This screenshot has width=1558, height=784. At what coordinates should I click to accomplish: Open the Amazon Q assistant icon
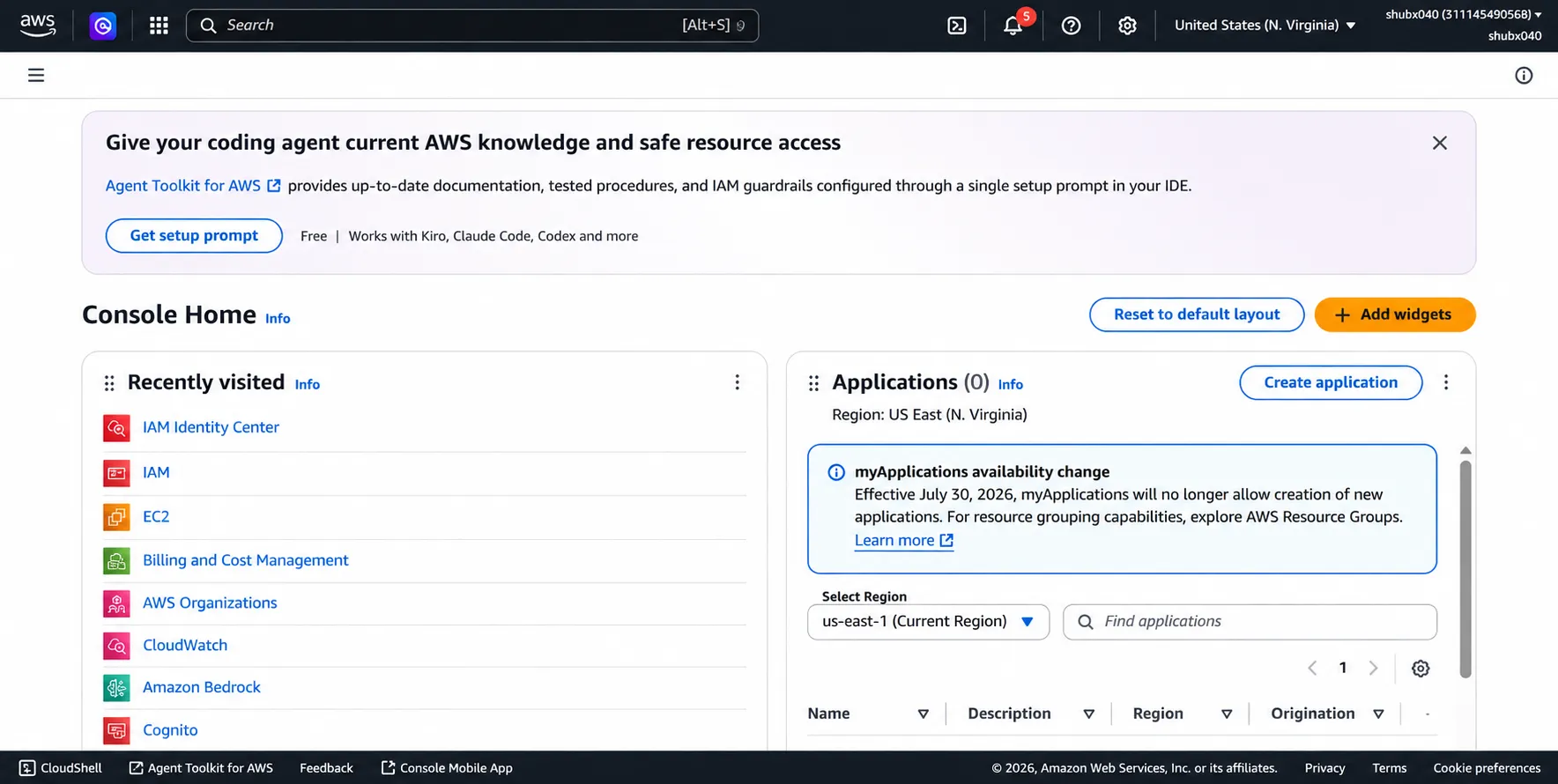[x=103, y=26]
